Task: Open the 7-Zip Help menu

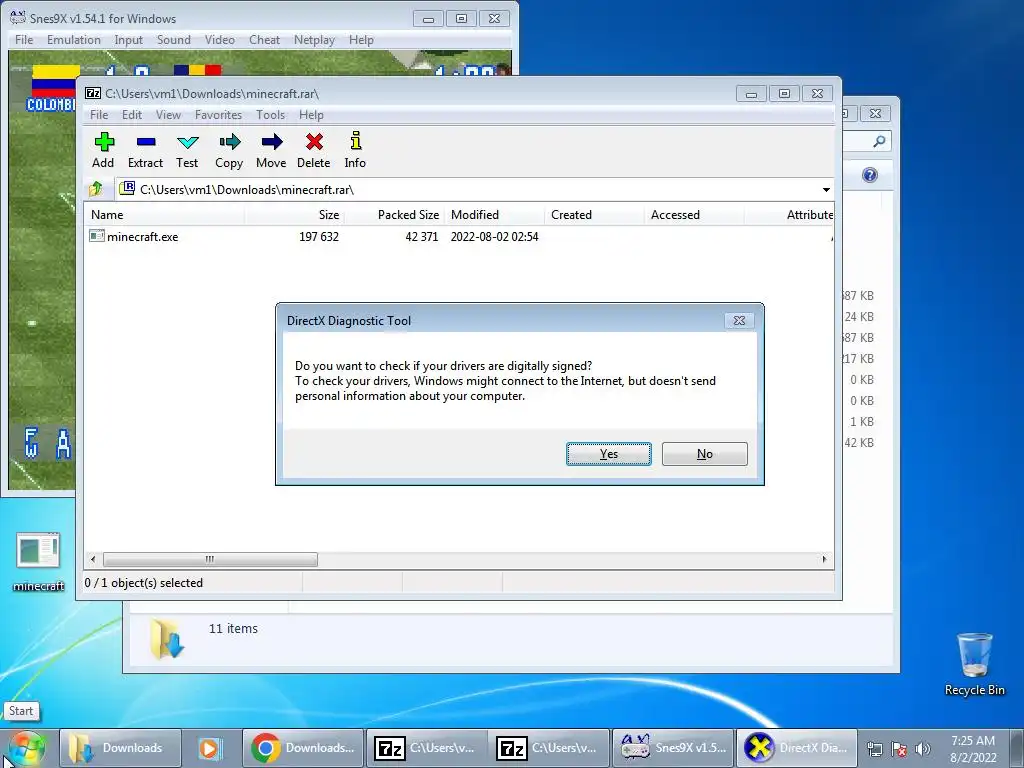Action: (311, 115)
